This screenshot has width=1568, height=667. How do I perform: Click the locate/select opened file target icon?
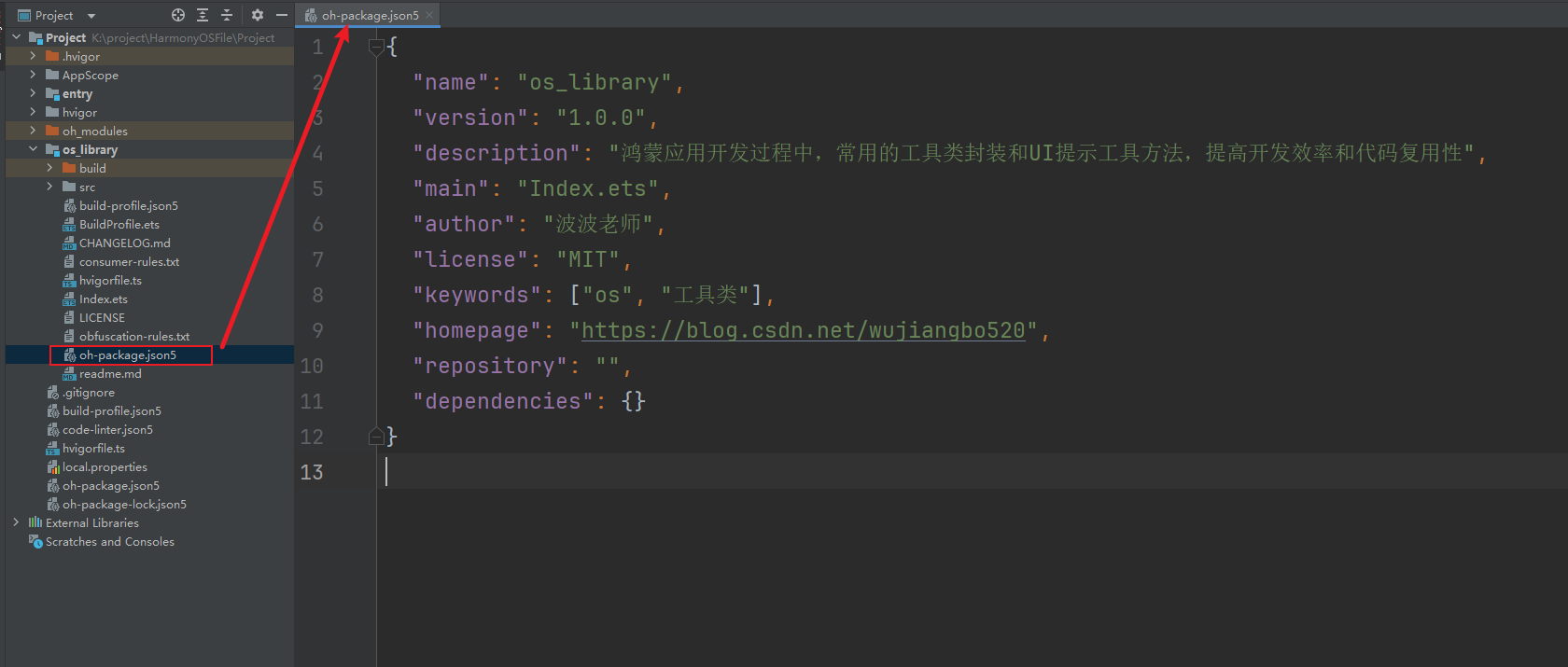point(178,15)
